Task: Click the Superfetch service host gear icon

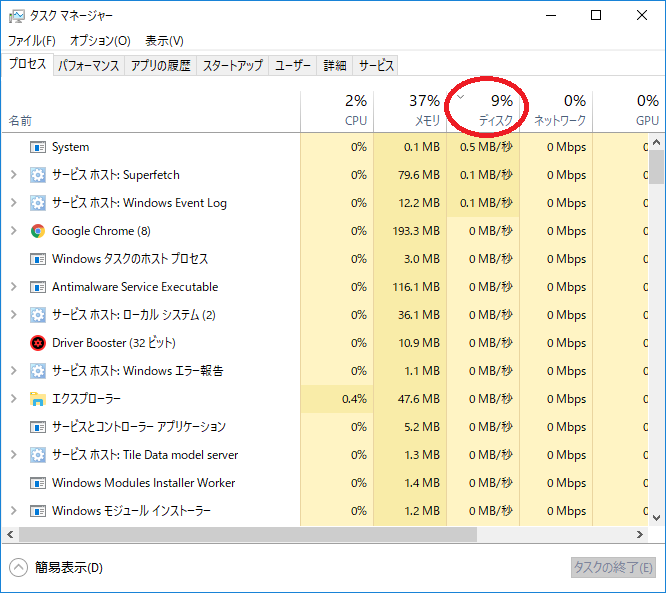Action: point(38,175)
